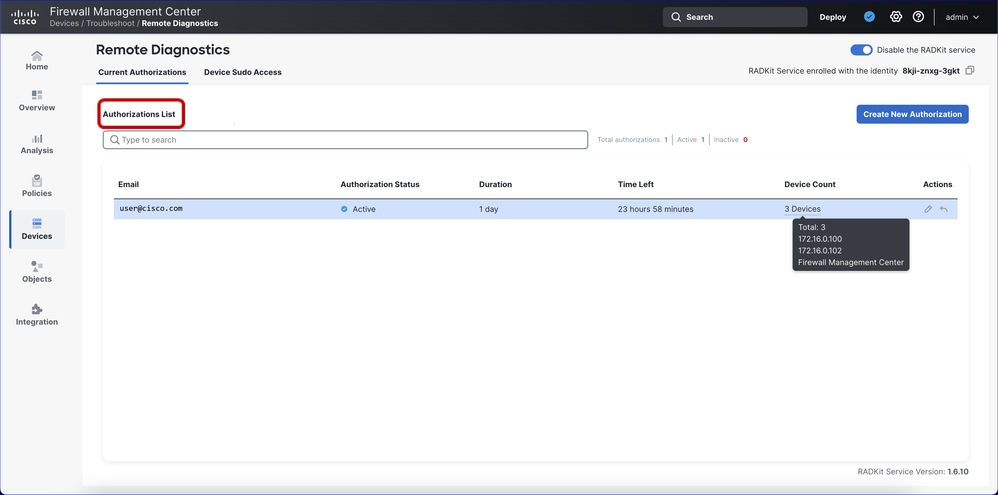Click the Deploy menu item
This screenshot has height=495, width=998.
click(833, 17)
